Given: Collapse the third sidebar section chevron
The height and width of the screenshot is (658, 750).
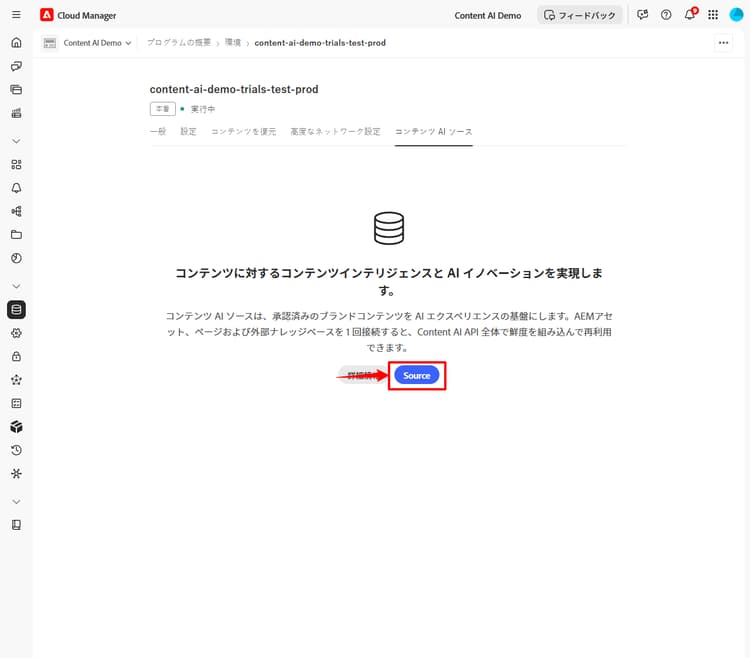Looking at the screenshot, I should click(16, 502).
